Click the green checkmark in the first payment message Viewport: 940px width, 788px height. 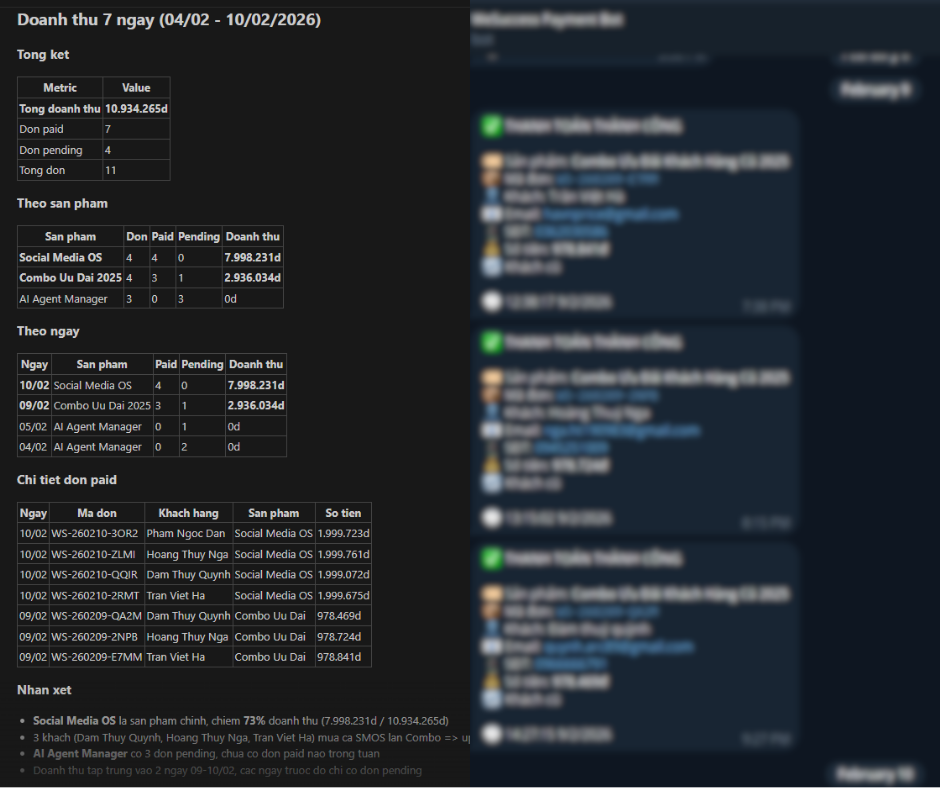pos(491,126)
